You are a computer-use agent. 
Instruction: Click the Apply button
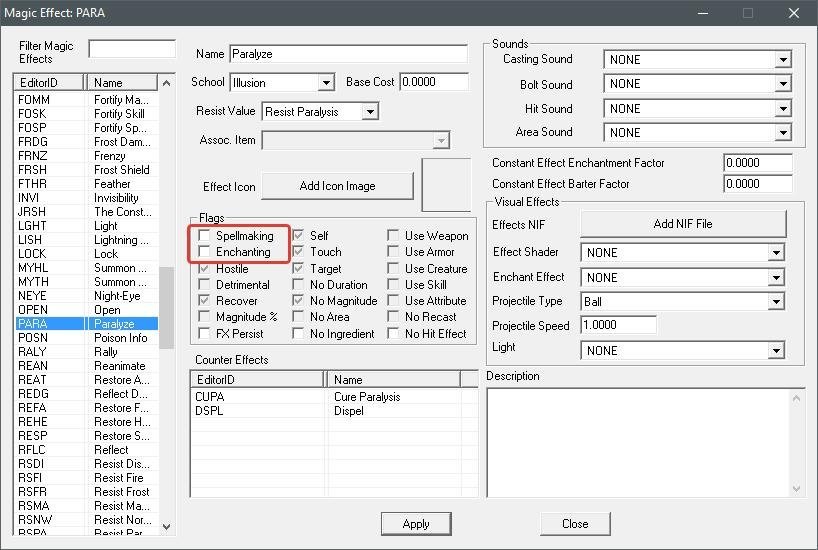[415, 524]
